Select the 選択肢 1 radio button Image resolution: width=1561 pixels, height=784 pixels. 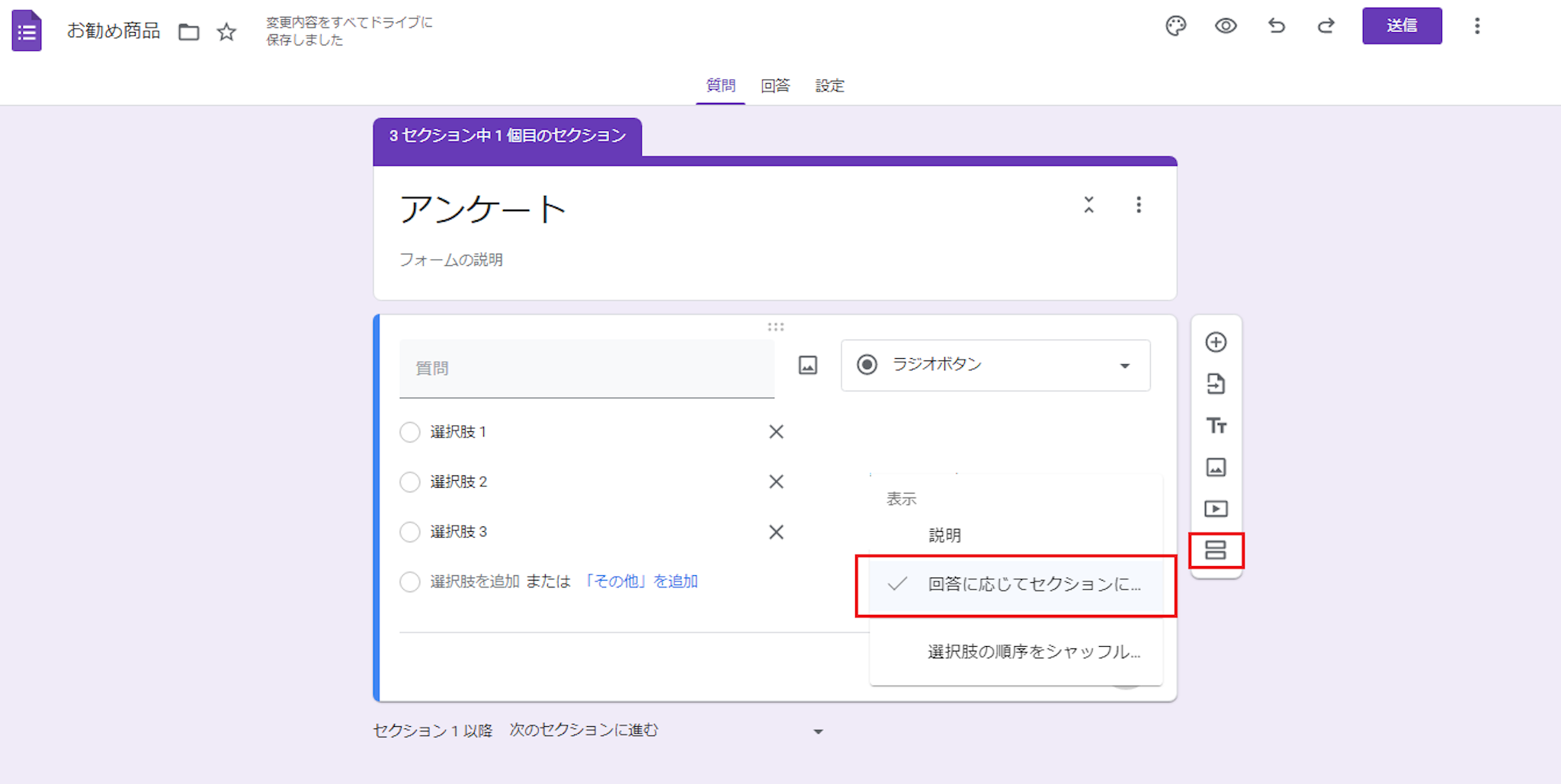[410, 432]
